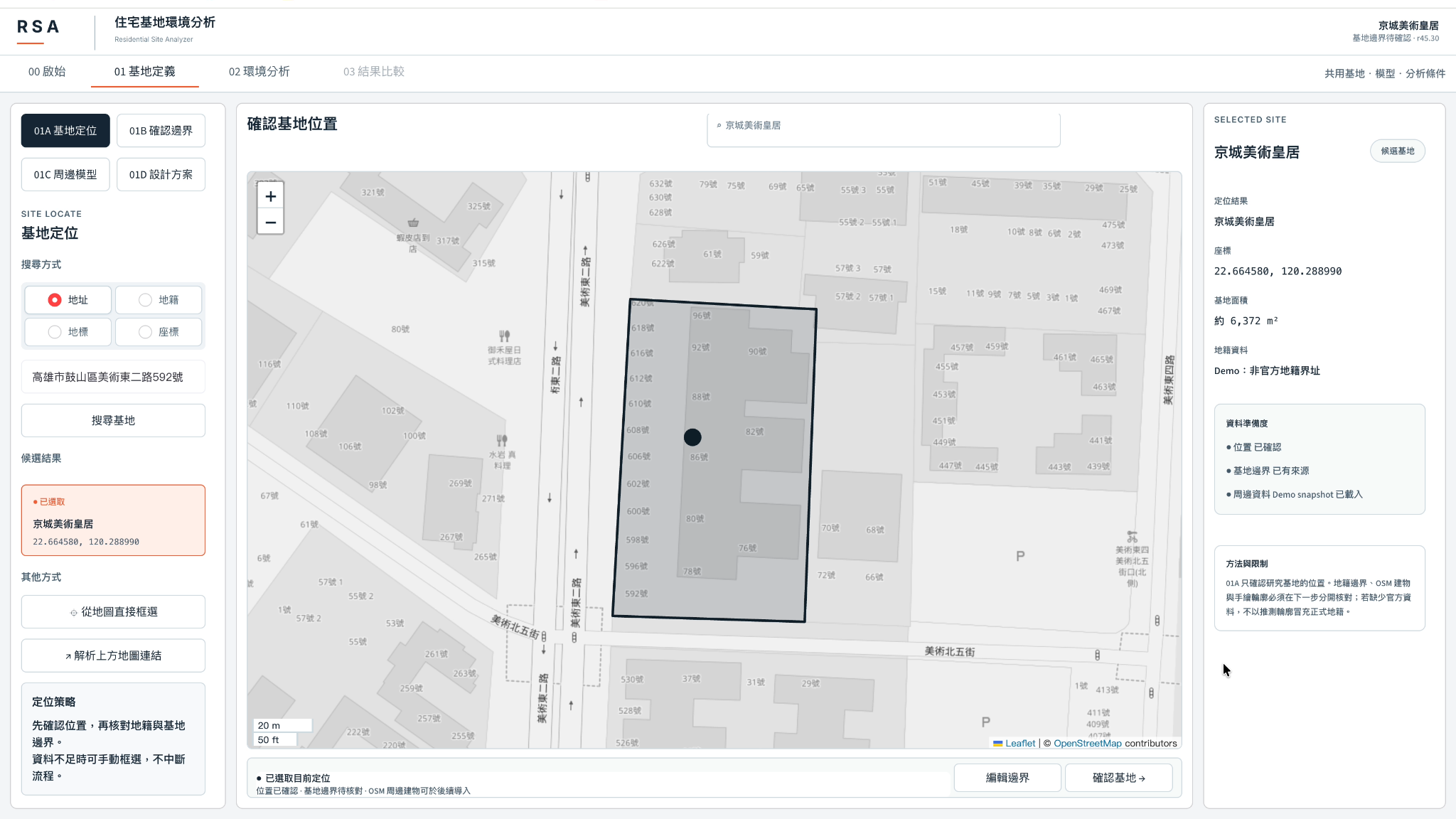The height and width of the screenshot is (819, 1456).
Task: Click 共用基地 · 模型 · 分析條件 text
Action: [x=1384, y=73]
